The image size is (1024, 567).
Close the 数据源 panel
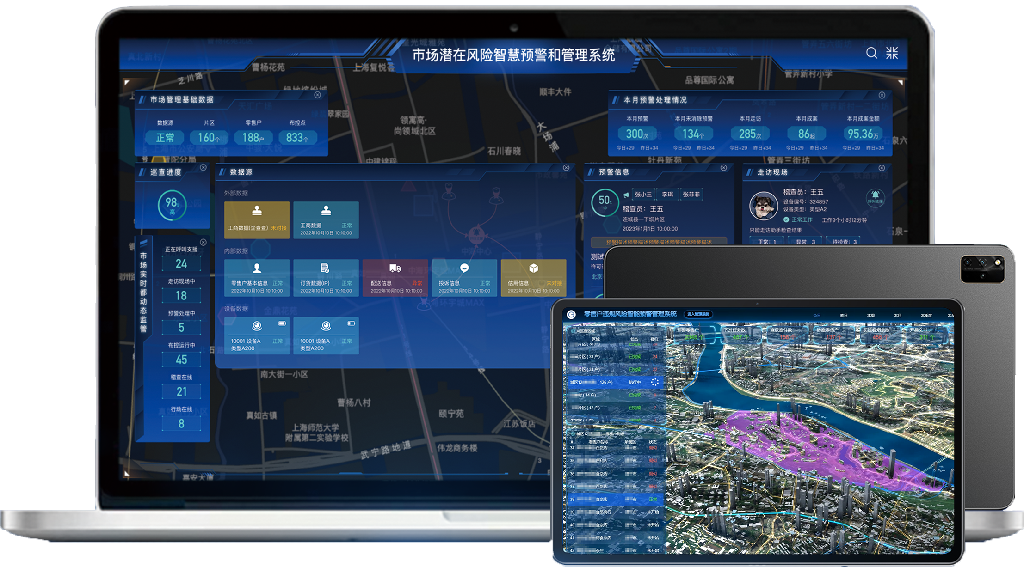[x=568, y=169]
